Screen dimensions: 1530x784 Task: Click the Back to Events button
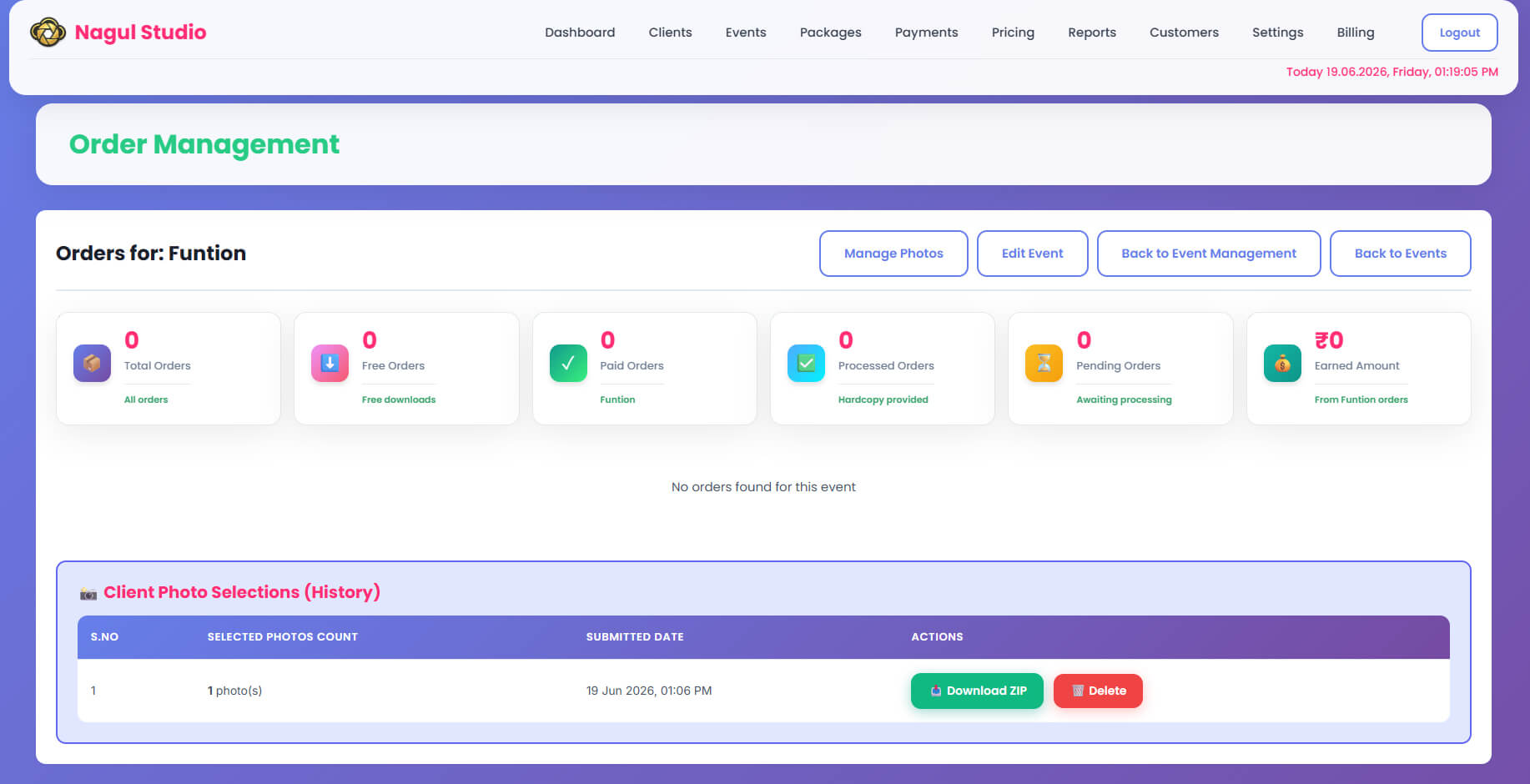(x=1400, y=254)
